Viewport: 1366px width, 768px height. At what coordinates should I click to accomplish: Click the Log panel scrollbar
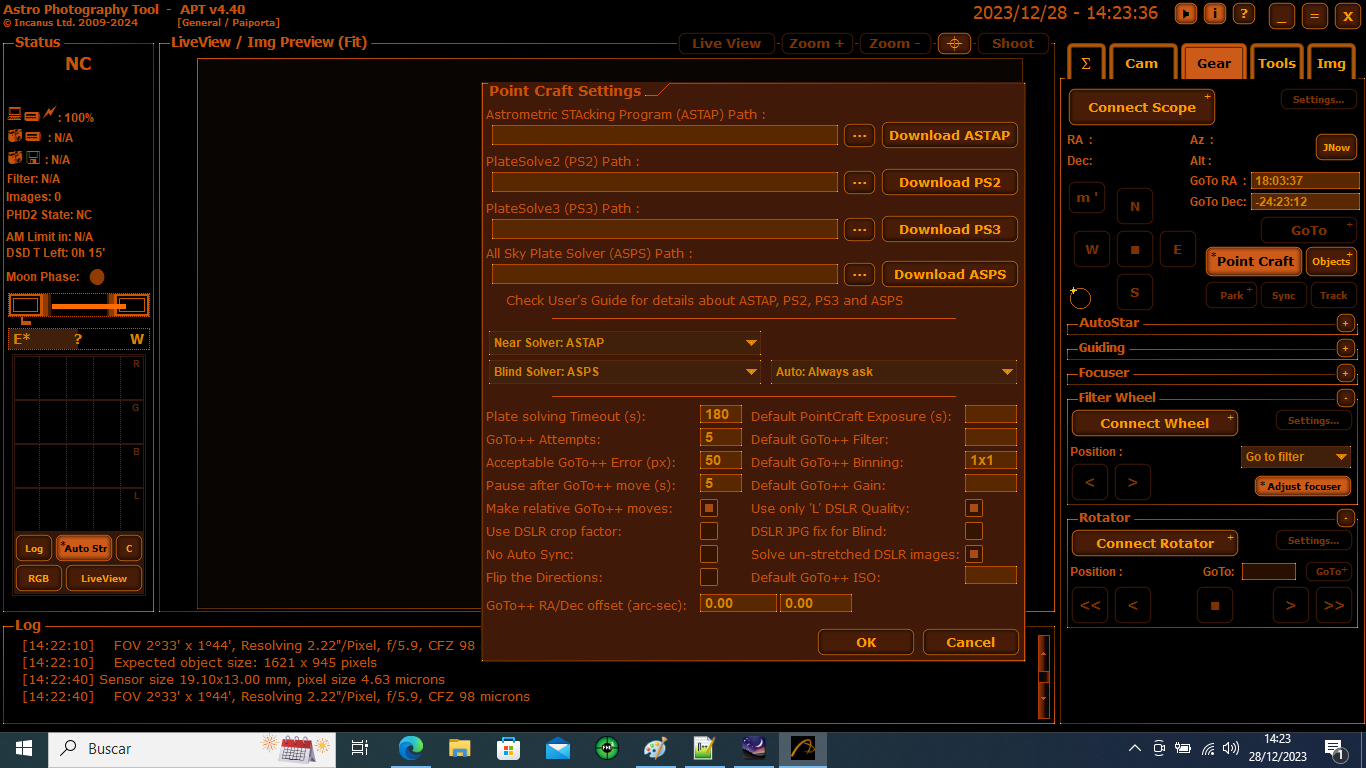point(1045,676)
